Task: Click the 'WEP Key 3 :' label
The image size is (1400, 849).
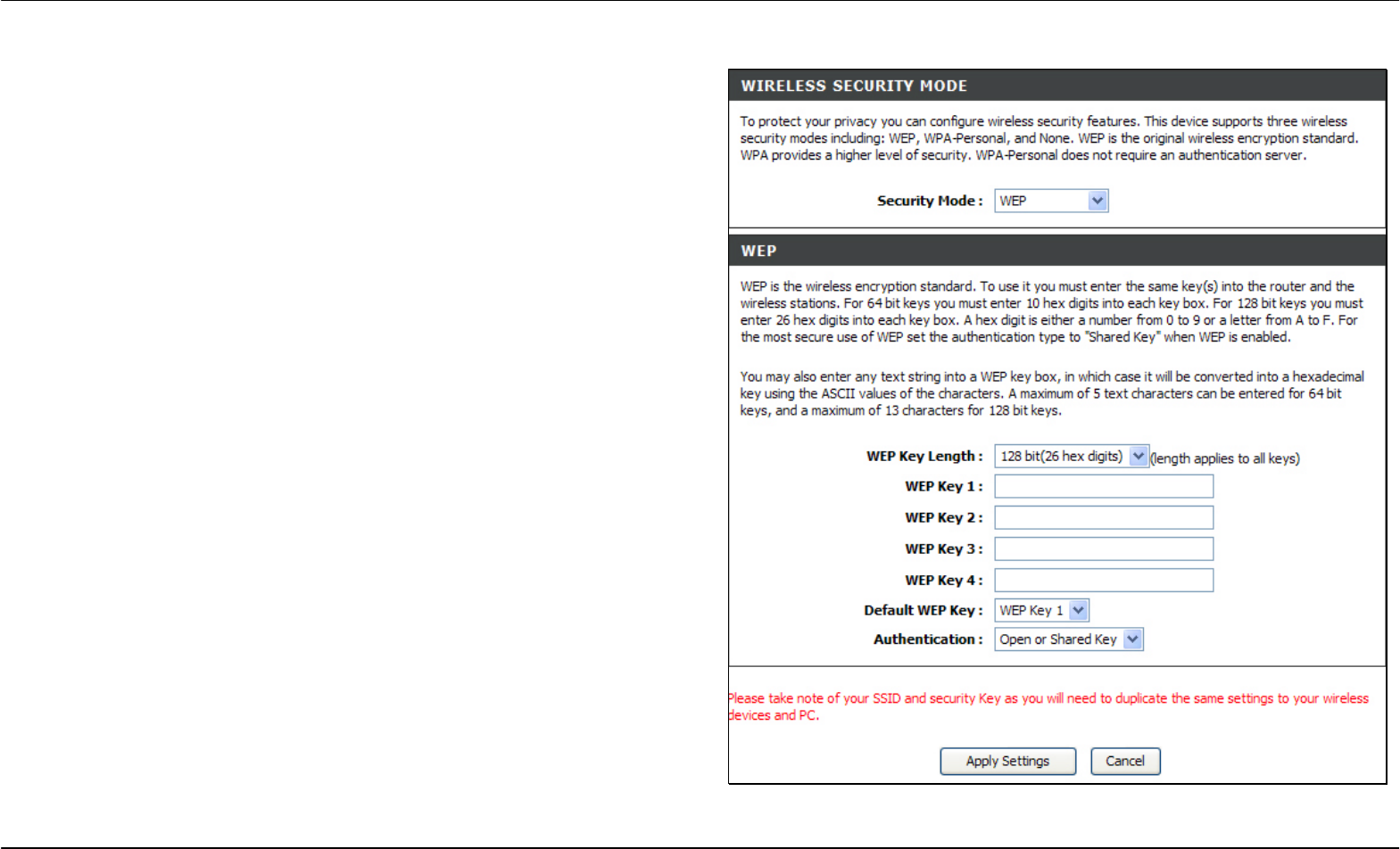Action: pyautogui.click(x=944, y=548)
